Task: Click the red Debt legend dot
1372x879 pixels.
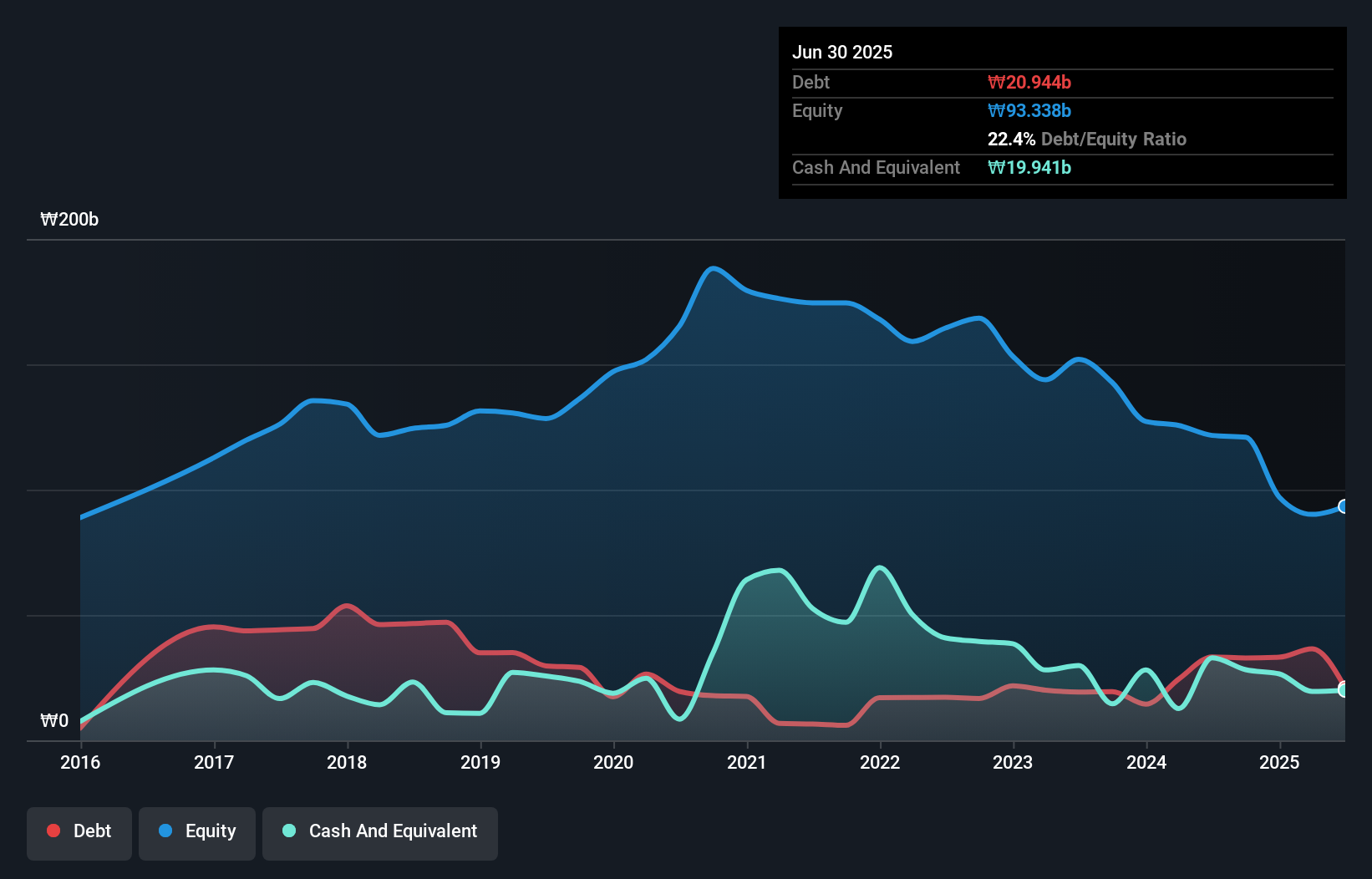Action: pos(52,831)
